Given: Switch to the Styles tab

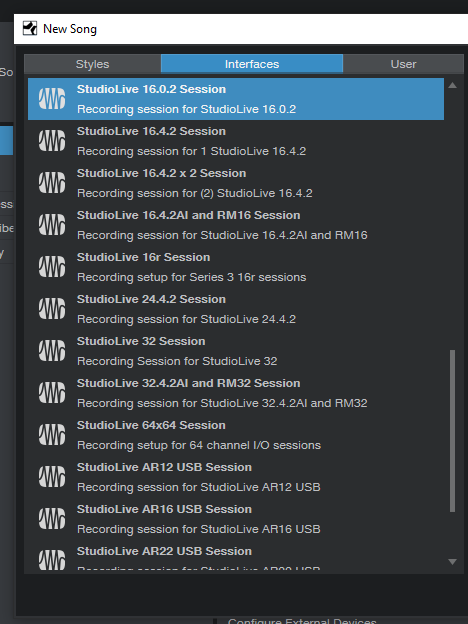Looking at the screenshot, I should (92, 64).
